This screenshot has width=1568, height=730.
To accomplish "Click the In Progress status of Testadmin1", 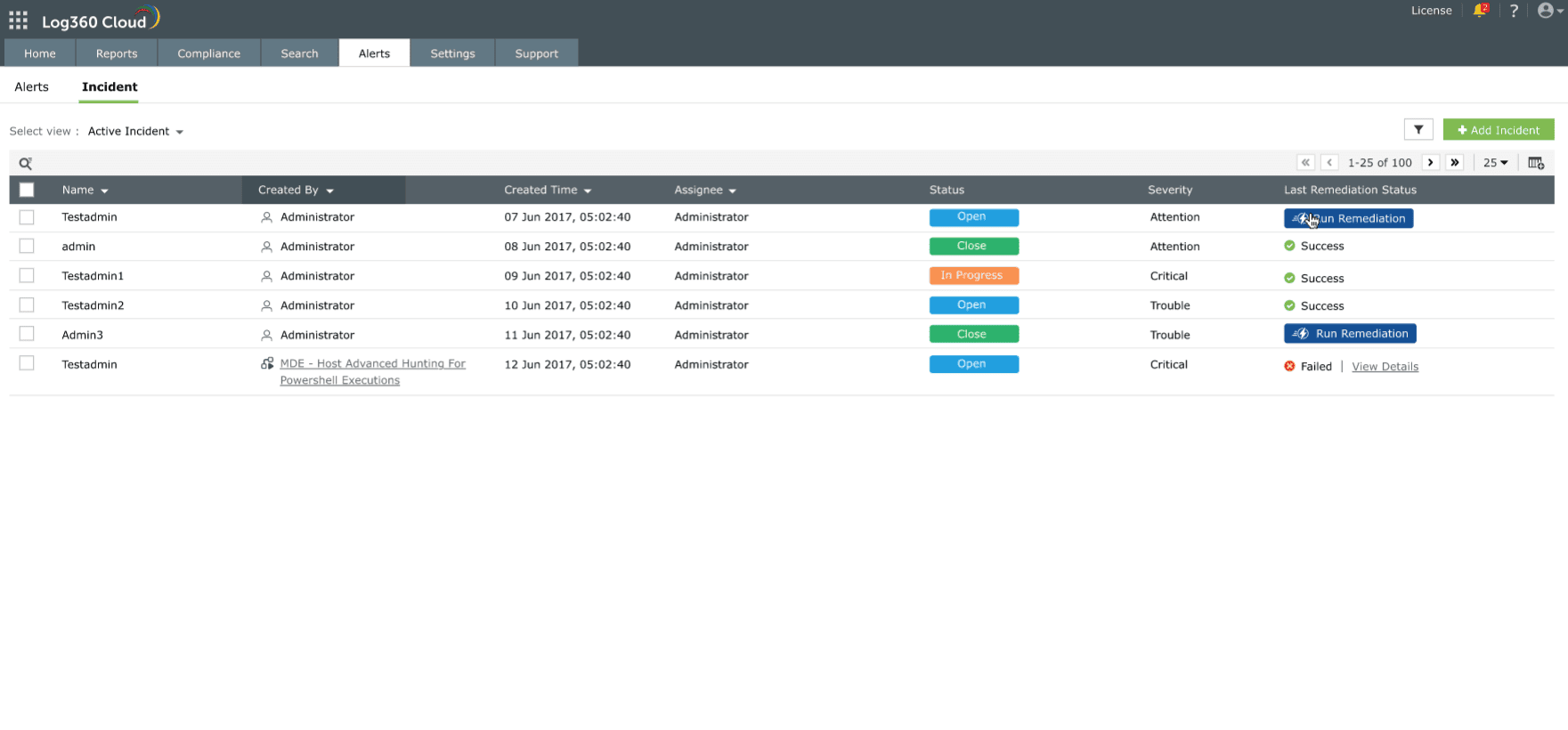I will pyautogui.click(x=974, y=276).
